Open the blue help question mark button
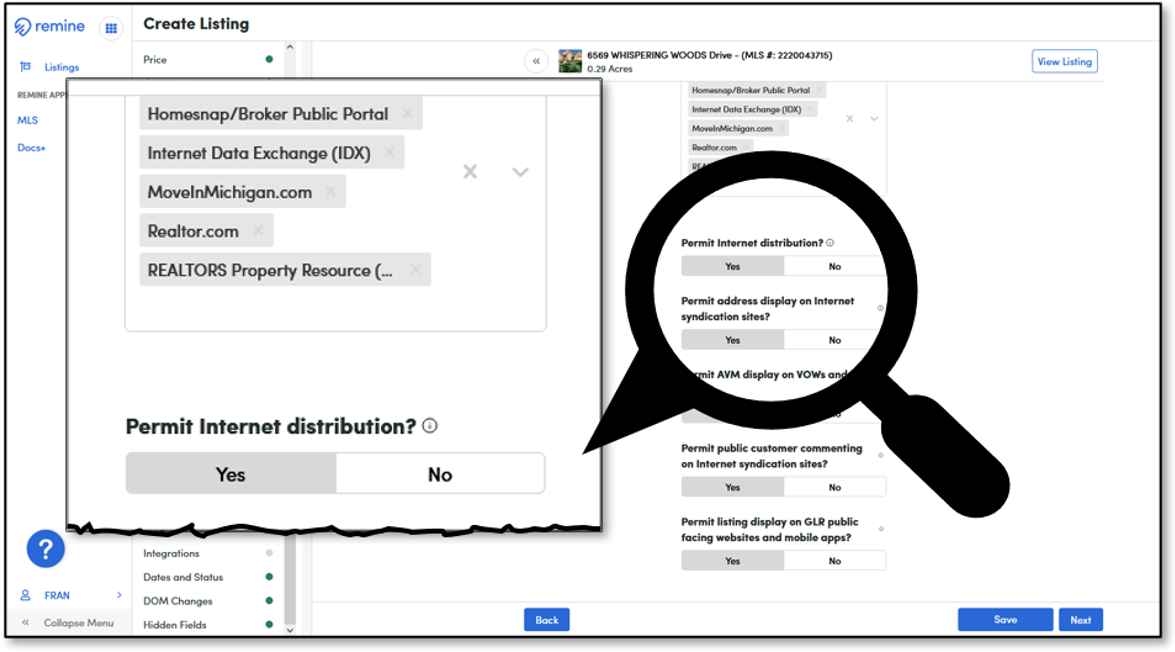The image size is (1175, 652). pos(46,549)
